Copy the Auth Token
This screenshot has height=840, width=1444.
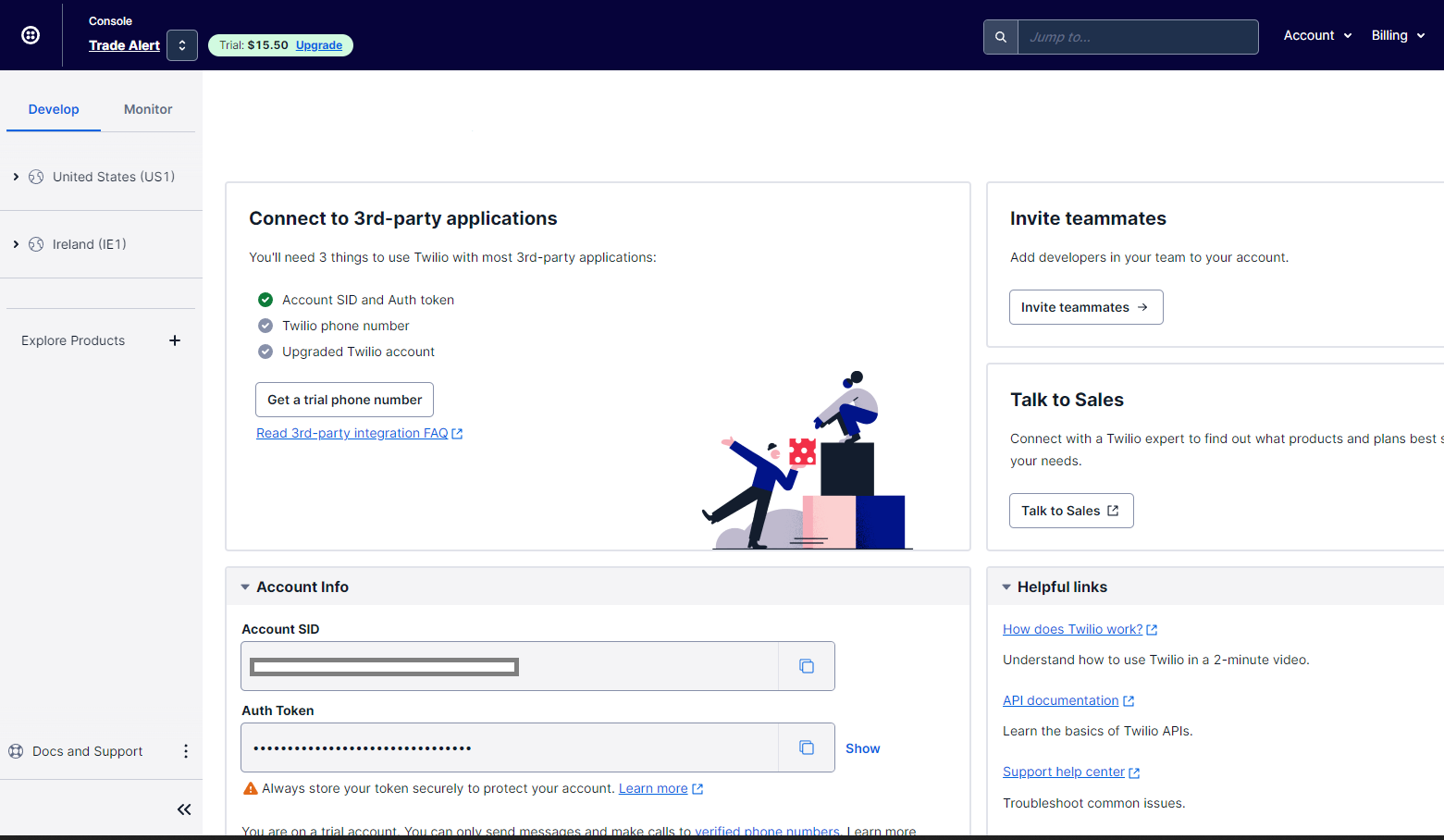pyautogui.click(x=807, y=747)
